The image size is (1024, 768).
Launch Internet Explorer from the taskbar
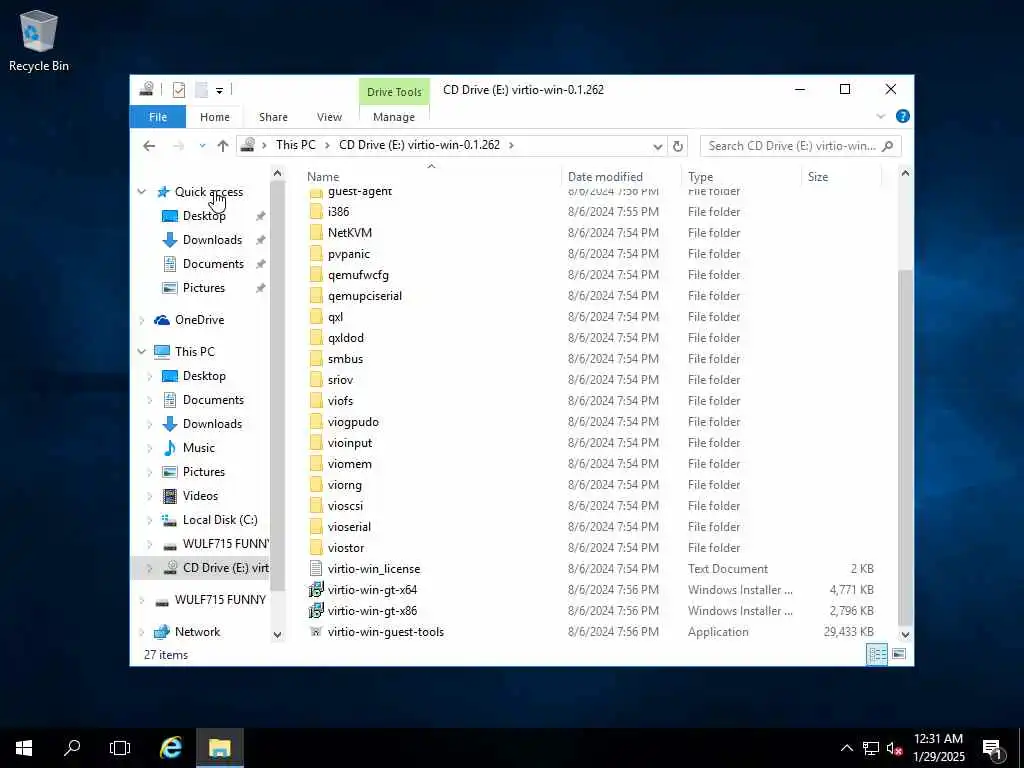pyautogui.click(x=170, y=748)
